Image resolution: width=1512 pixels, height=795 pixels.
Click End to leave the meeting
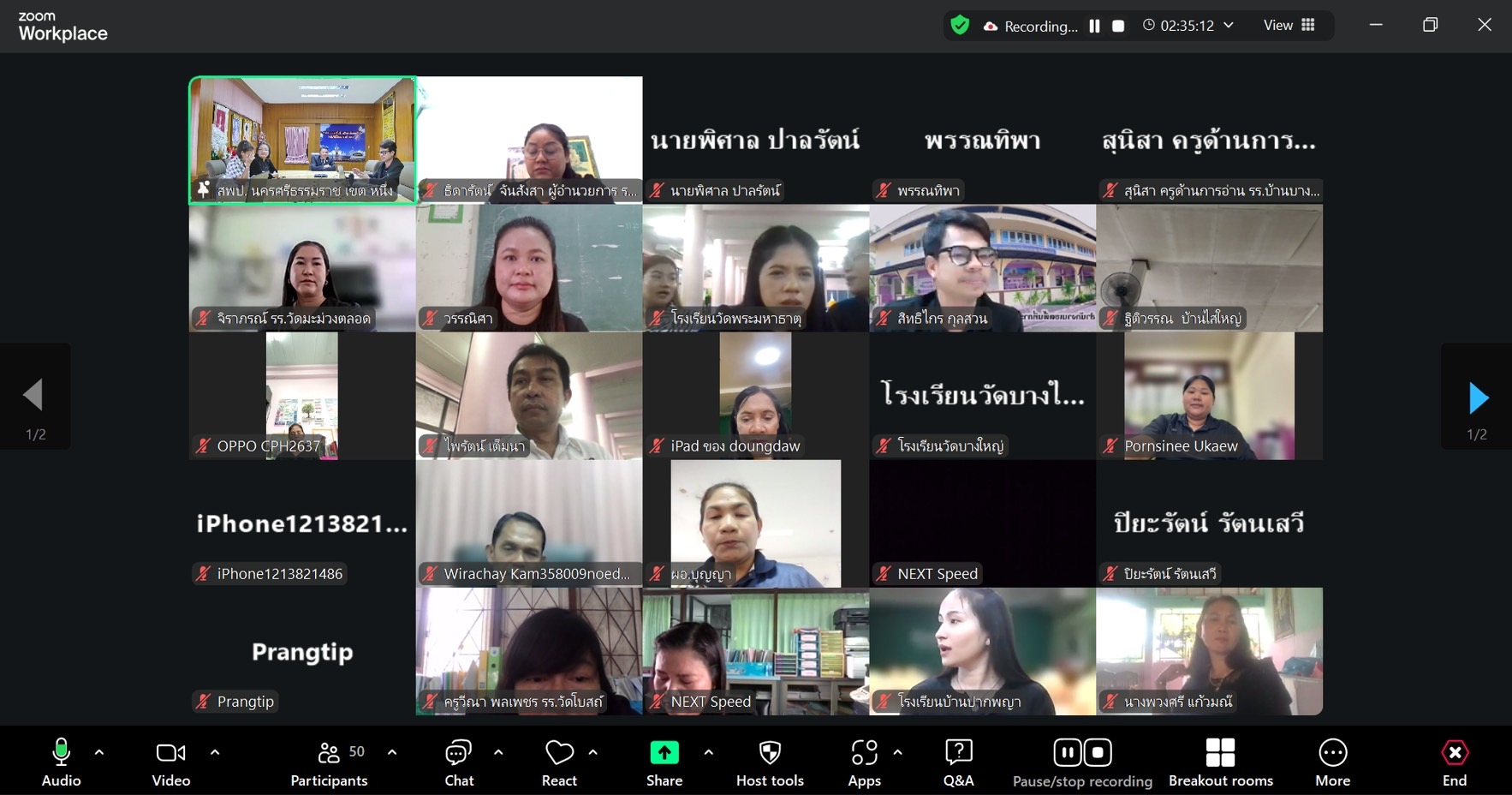pyautogui.click(x=1454, y=761)
